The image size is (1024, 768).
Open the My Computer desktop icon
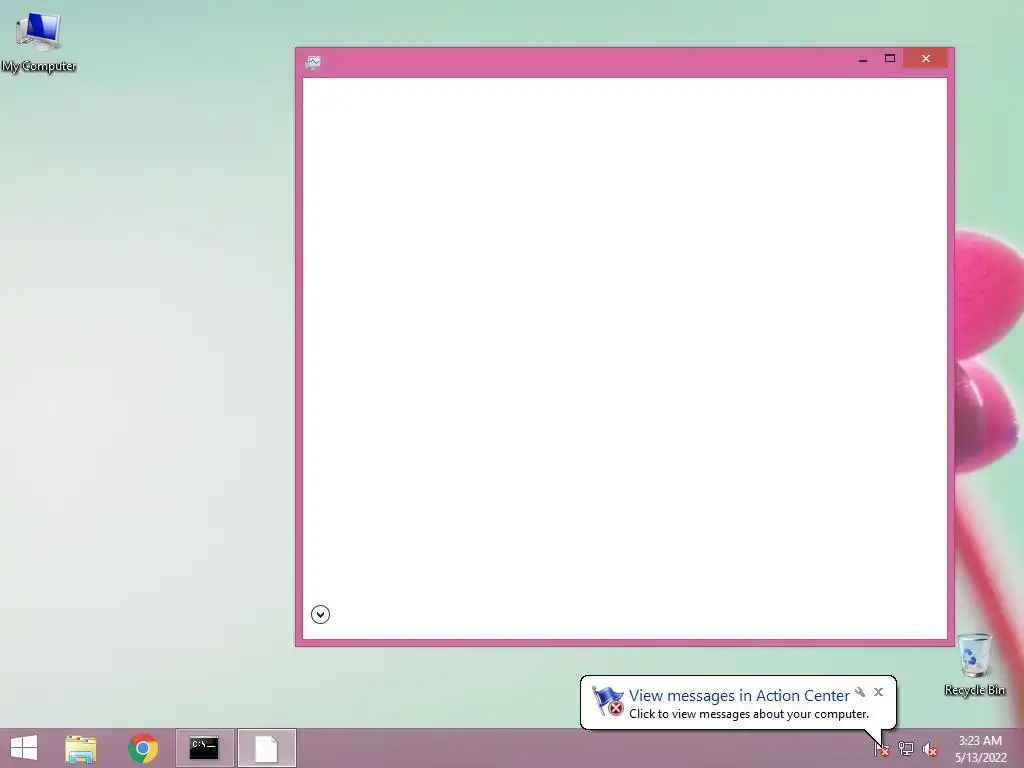[39, 42]
